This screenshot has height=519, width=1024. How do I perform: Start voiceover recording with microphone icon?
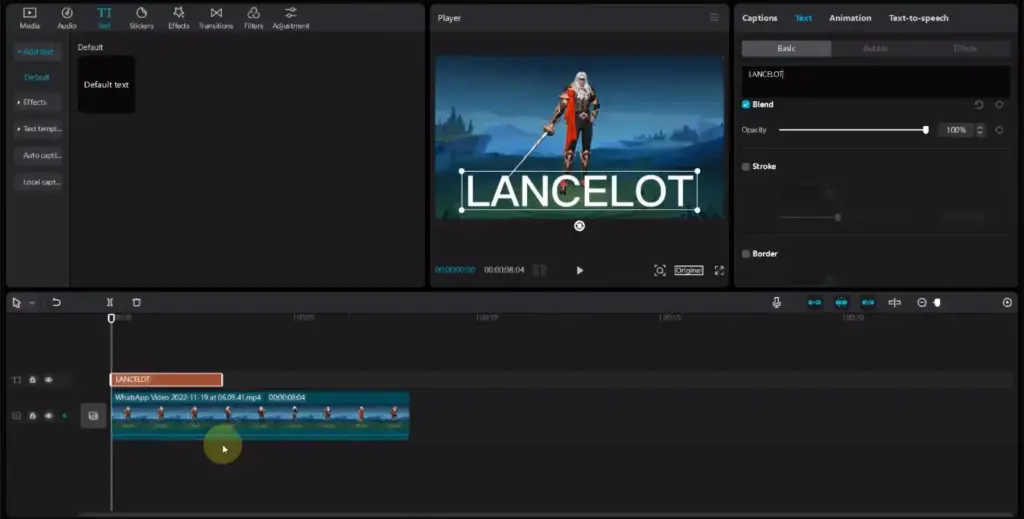[776, 302]
